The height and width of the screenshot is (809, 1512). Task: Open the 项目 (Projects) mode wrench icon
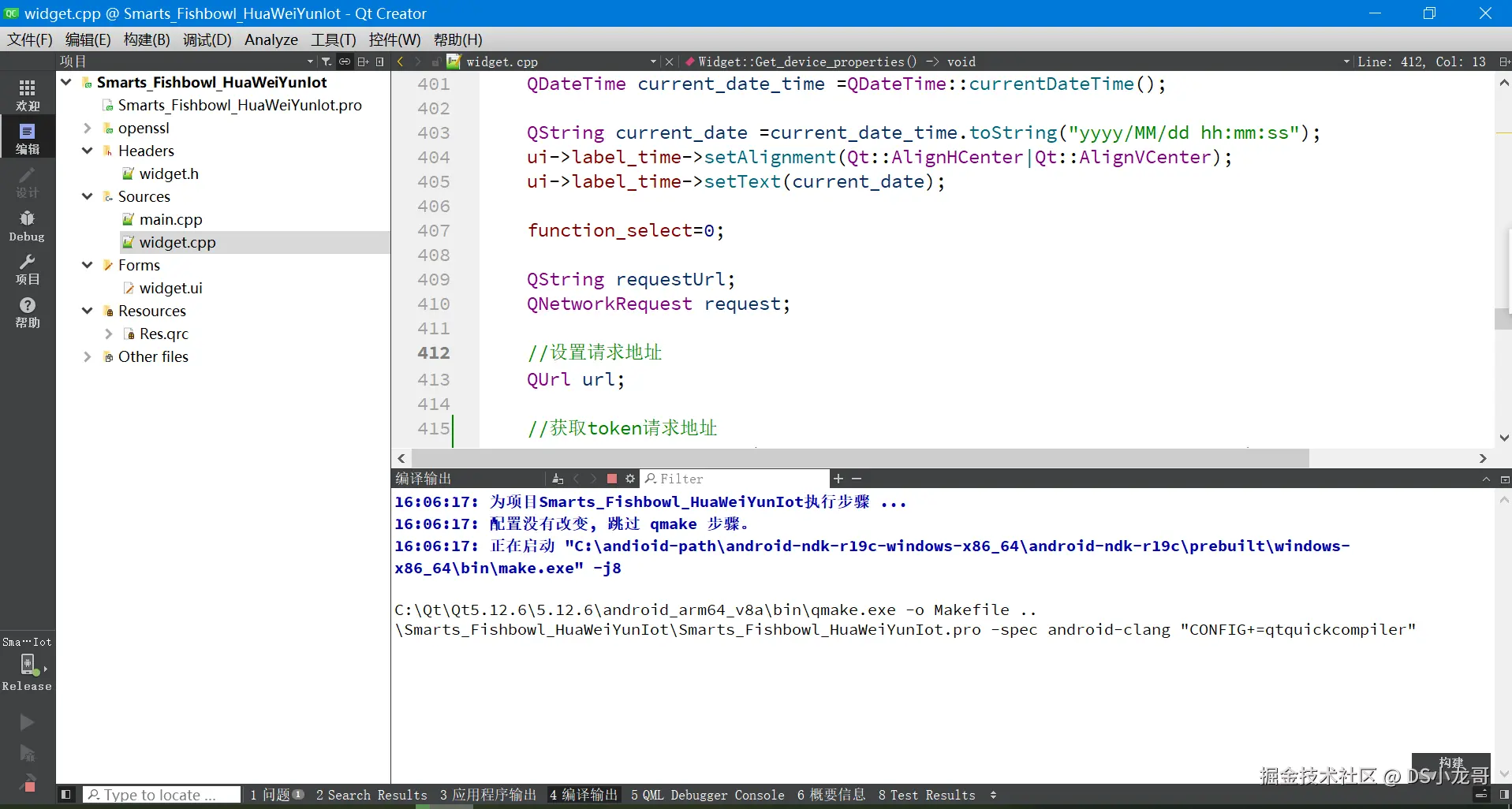[x=28, y=269]
